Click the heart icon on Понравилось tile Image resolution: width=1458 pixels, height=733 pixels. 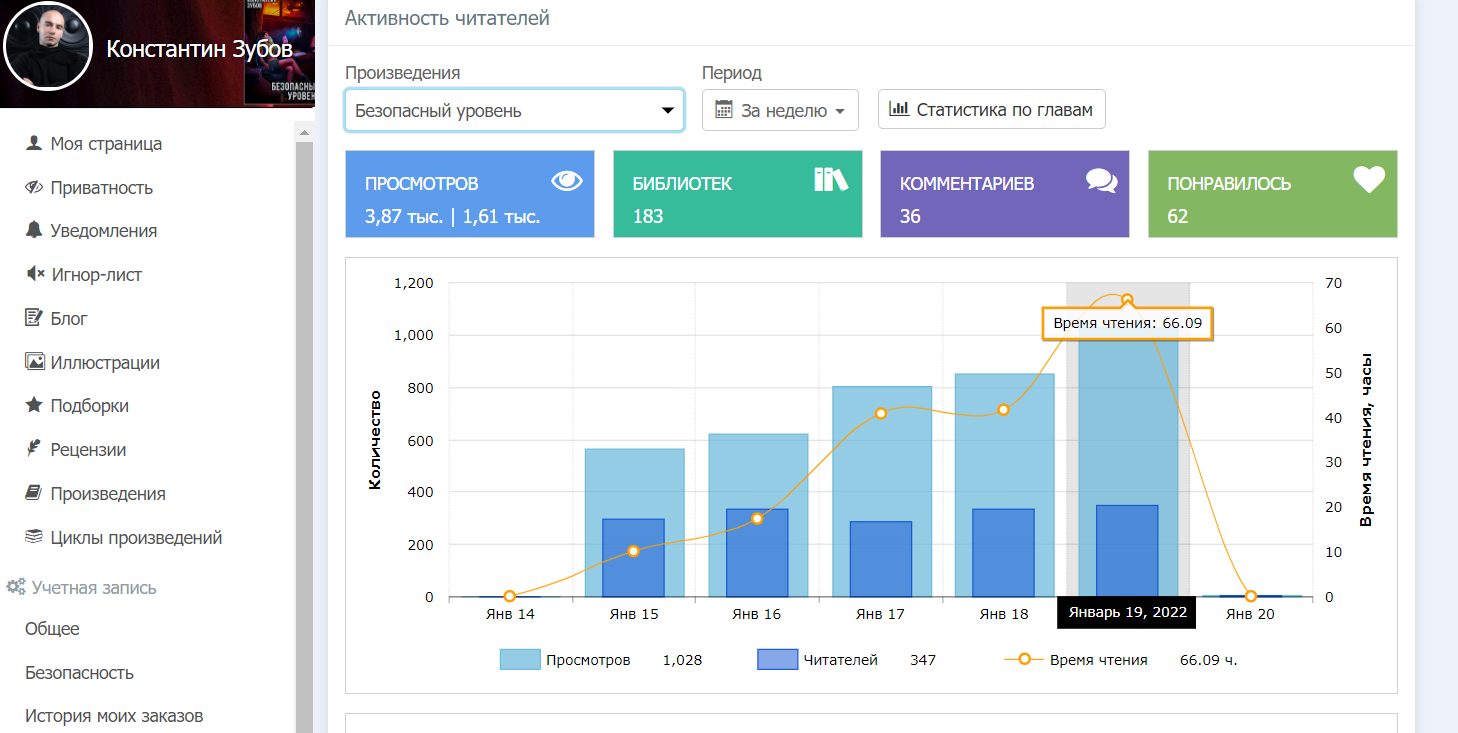(x=1368, y=180)
